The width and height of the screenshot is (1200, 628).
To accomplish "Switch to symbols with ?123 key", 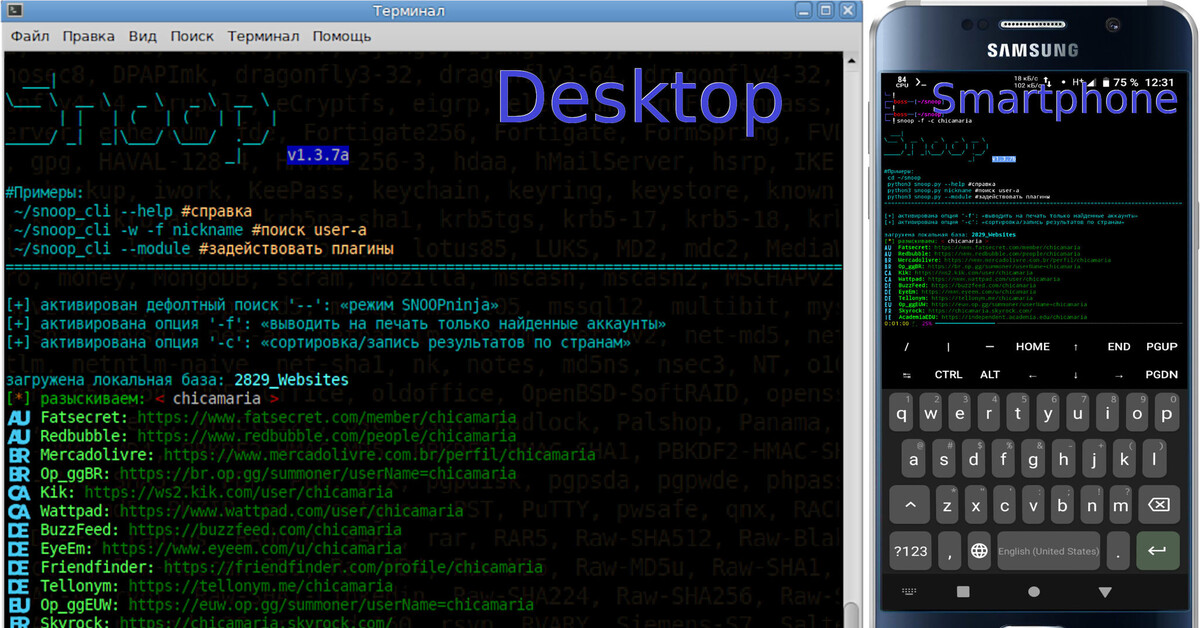I will 911,551.
